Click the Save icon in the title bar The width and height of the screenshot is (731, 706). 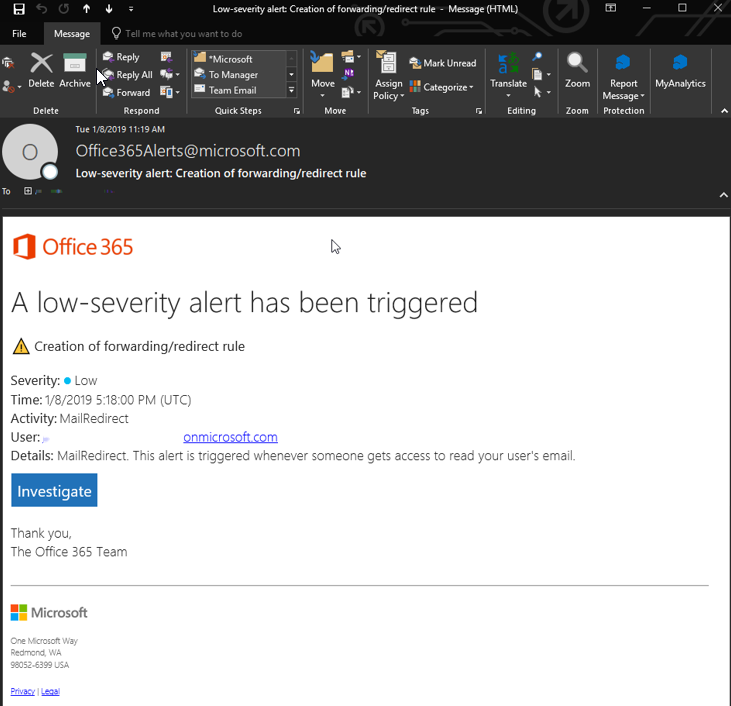tap(19, 9)
